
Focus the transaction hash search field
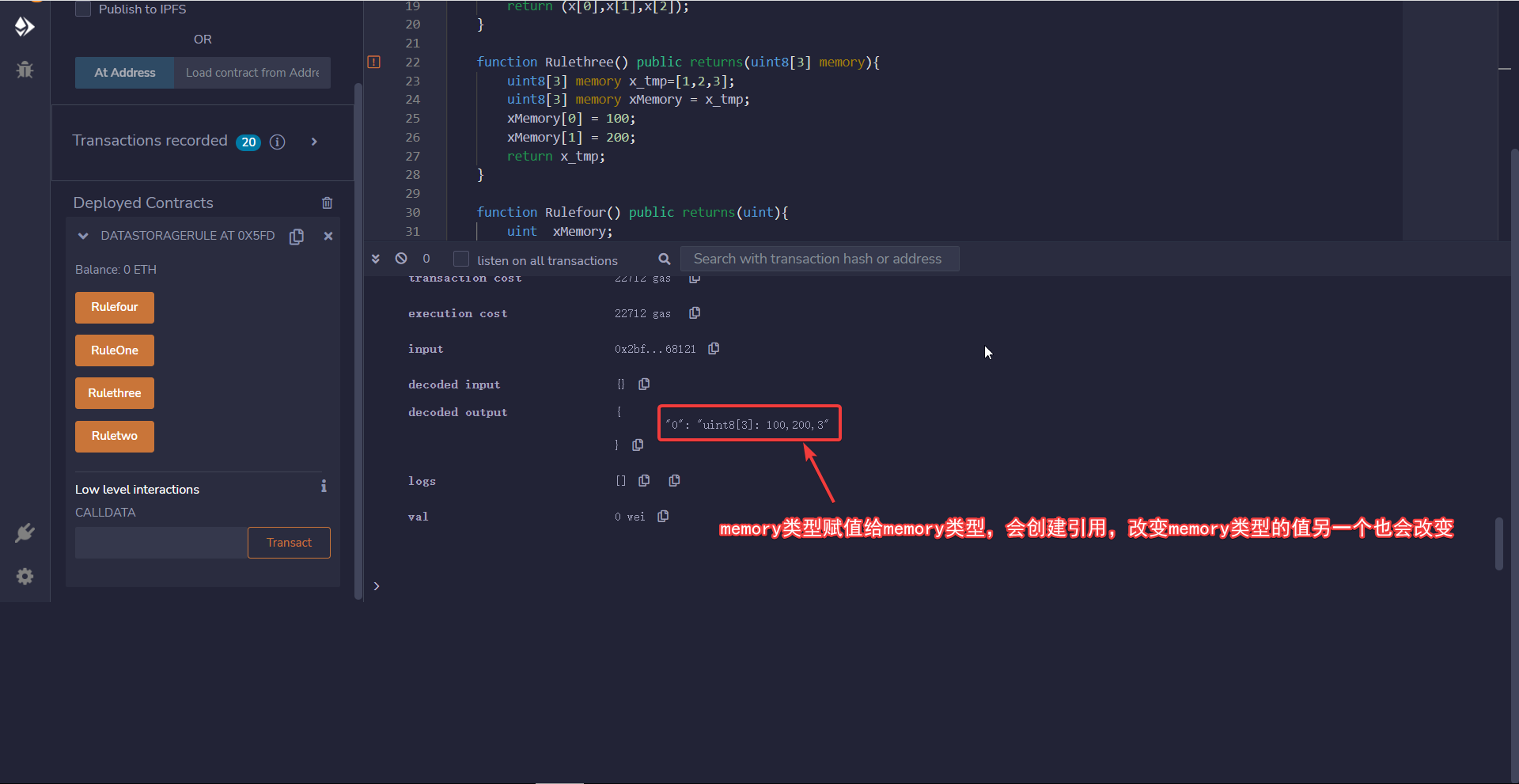click(819, 259)
